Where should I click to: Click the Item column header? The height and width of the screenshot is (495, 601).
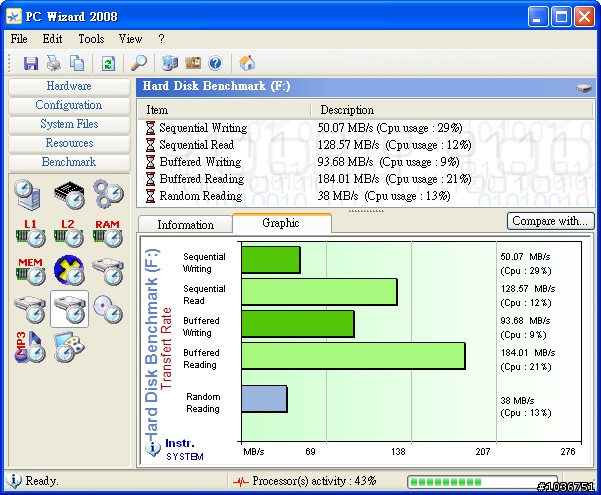coord(224,110)
